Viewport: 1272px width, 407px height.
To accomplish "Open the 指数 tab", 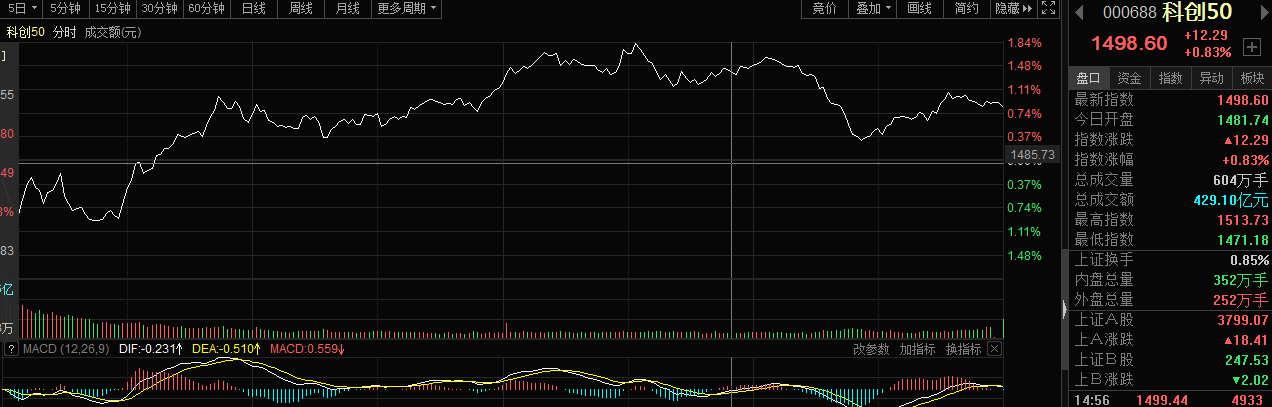I will point(1170,78).
